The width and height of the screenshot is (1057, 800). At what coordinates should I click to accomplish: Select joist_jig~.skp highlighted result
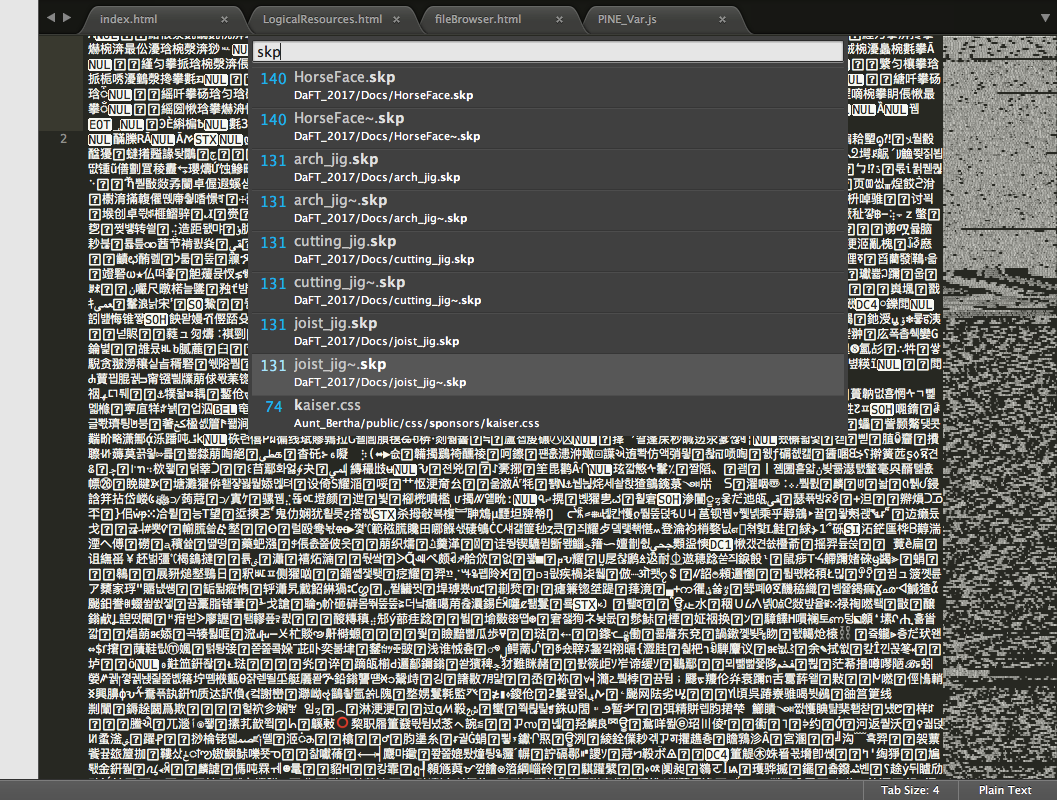[x=548, y=374]
